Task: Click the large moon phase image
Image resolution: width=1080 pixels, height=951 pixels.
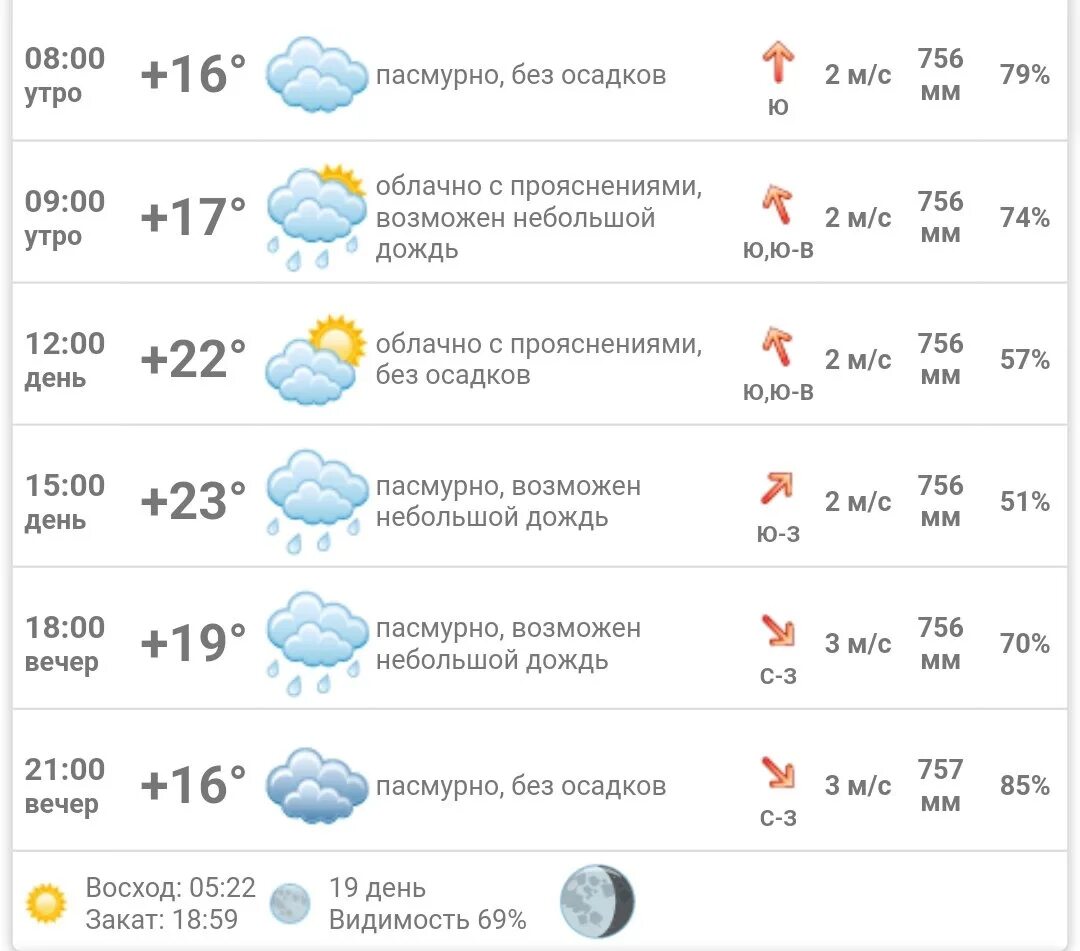Action: pyautogui.click(x=597, y=901)
